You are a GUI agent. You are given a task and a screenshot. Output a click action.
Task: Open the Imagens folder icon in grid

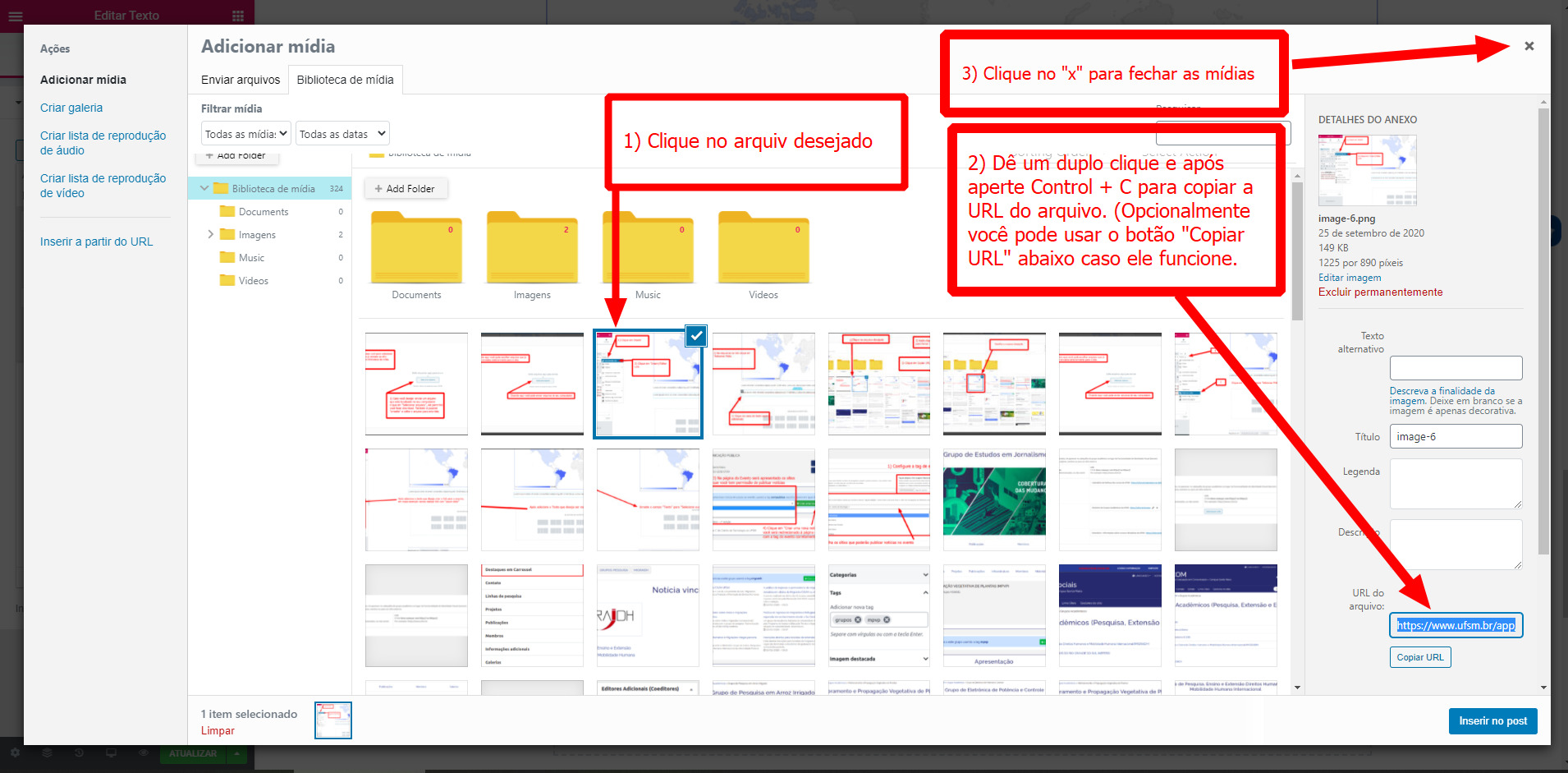pyautogui.click(x=532, y=247)
